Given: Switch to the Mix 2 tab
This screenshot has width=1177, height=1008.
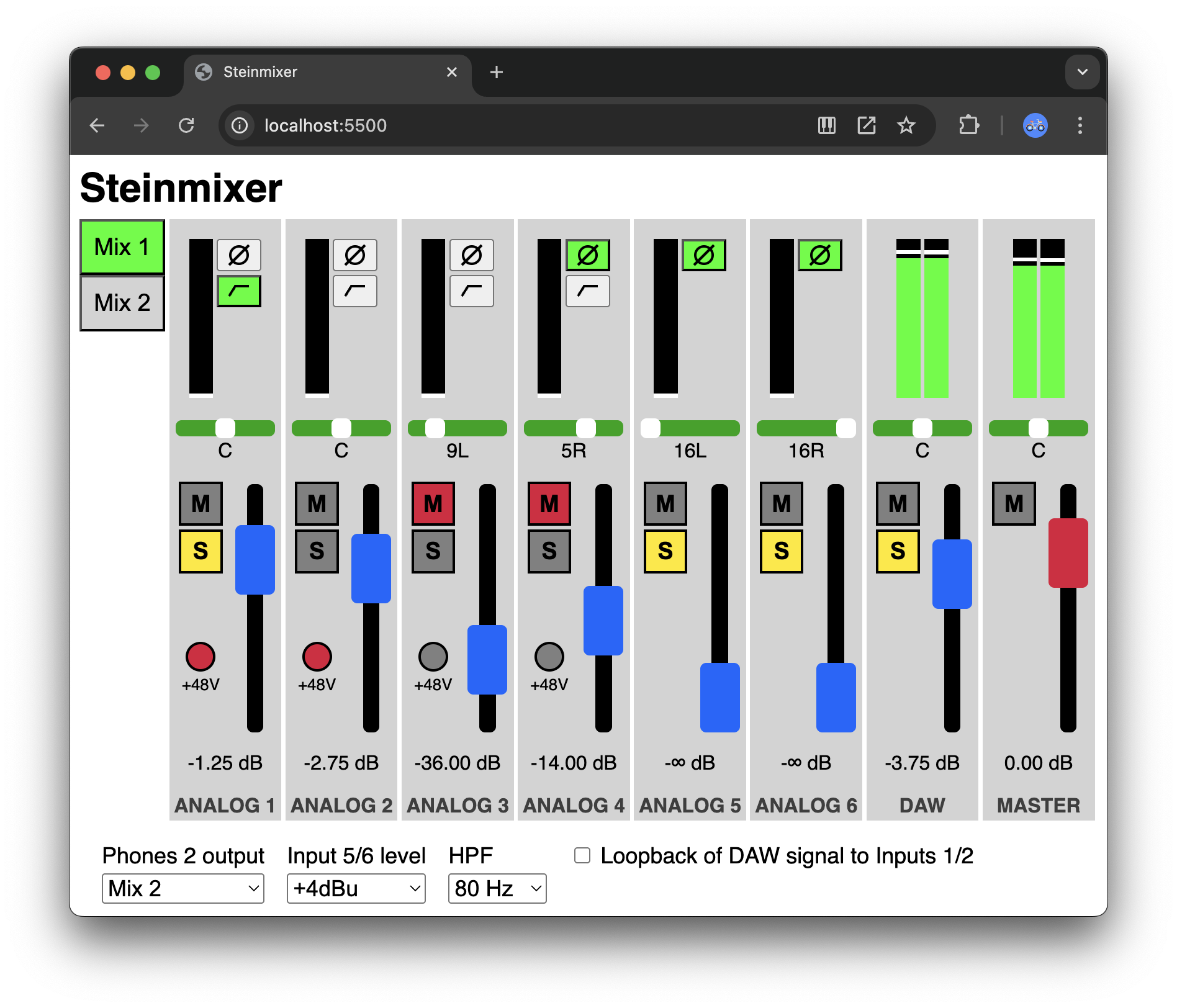Looking at the screenshot, I should tap(122, 303).
